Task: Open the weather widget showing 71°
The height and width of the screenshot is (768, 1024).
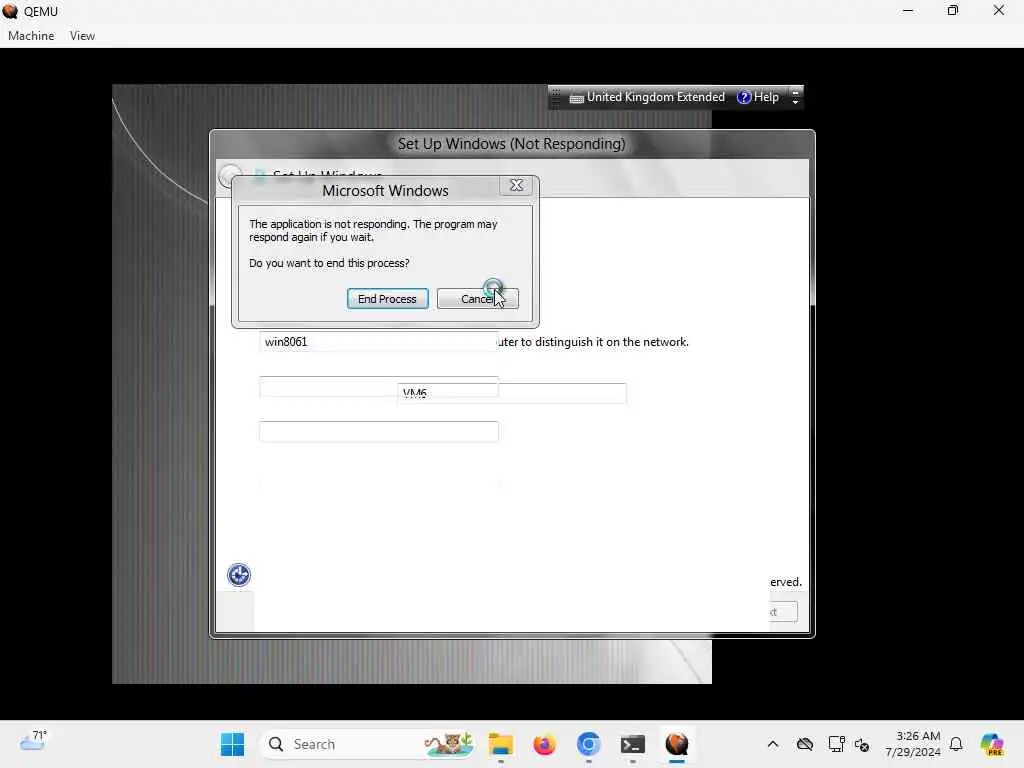Action: (x=33, y=741)
